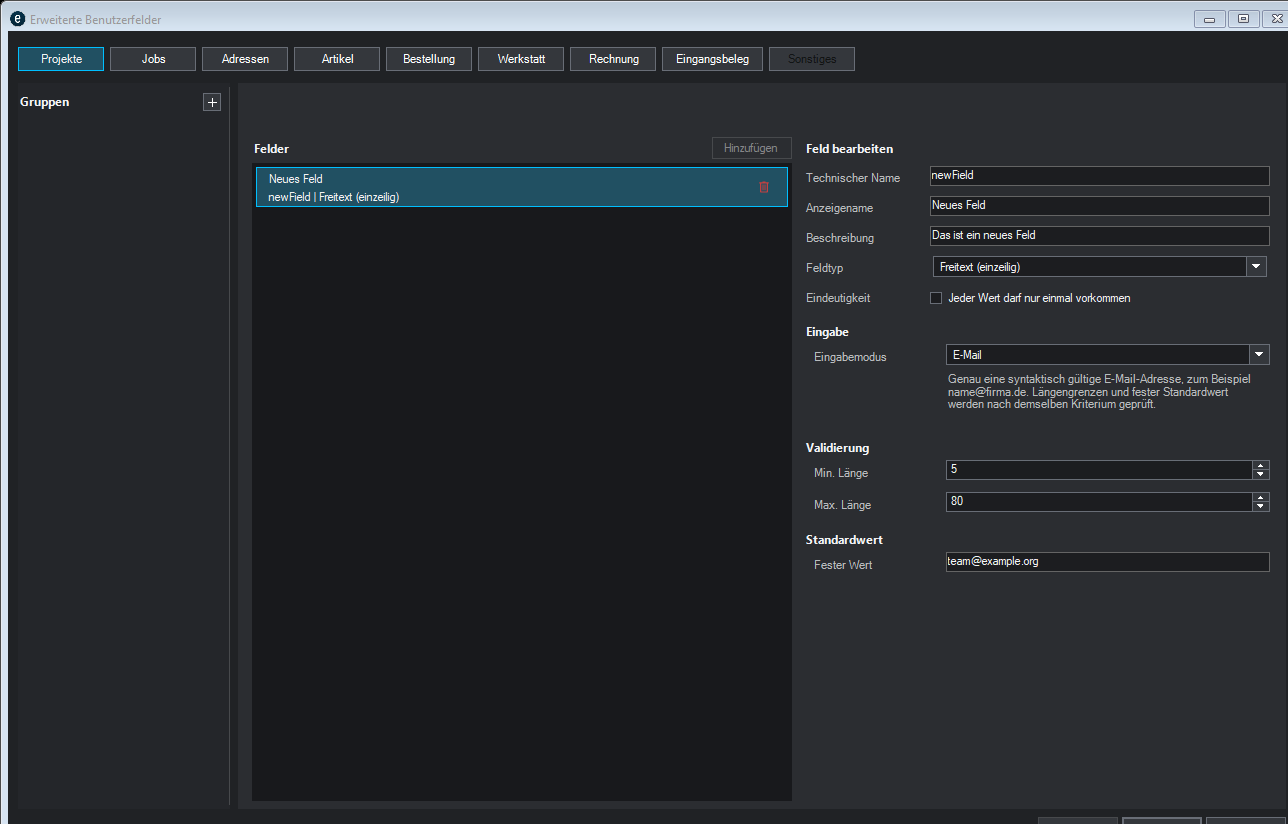Focus the Technischer Name input field
The image size is (1288, 824).
pos(1099,176)
